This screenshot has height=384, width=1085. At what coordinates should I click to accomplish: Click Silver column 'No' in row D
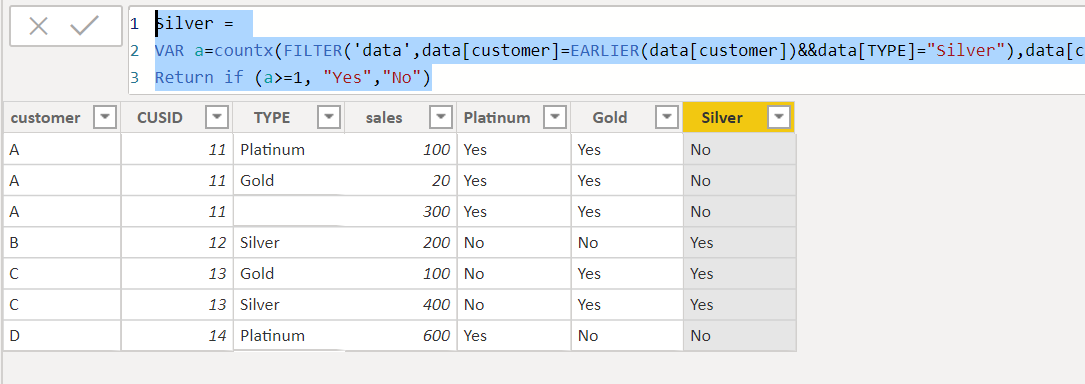coord(739,336)
